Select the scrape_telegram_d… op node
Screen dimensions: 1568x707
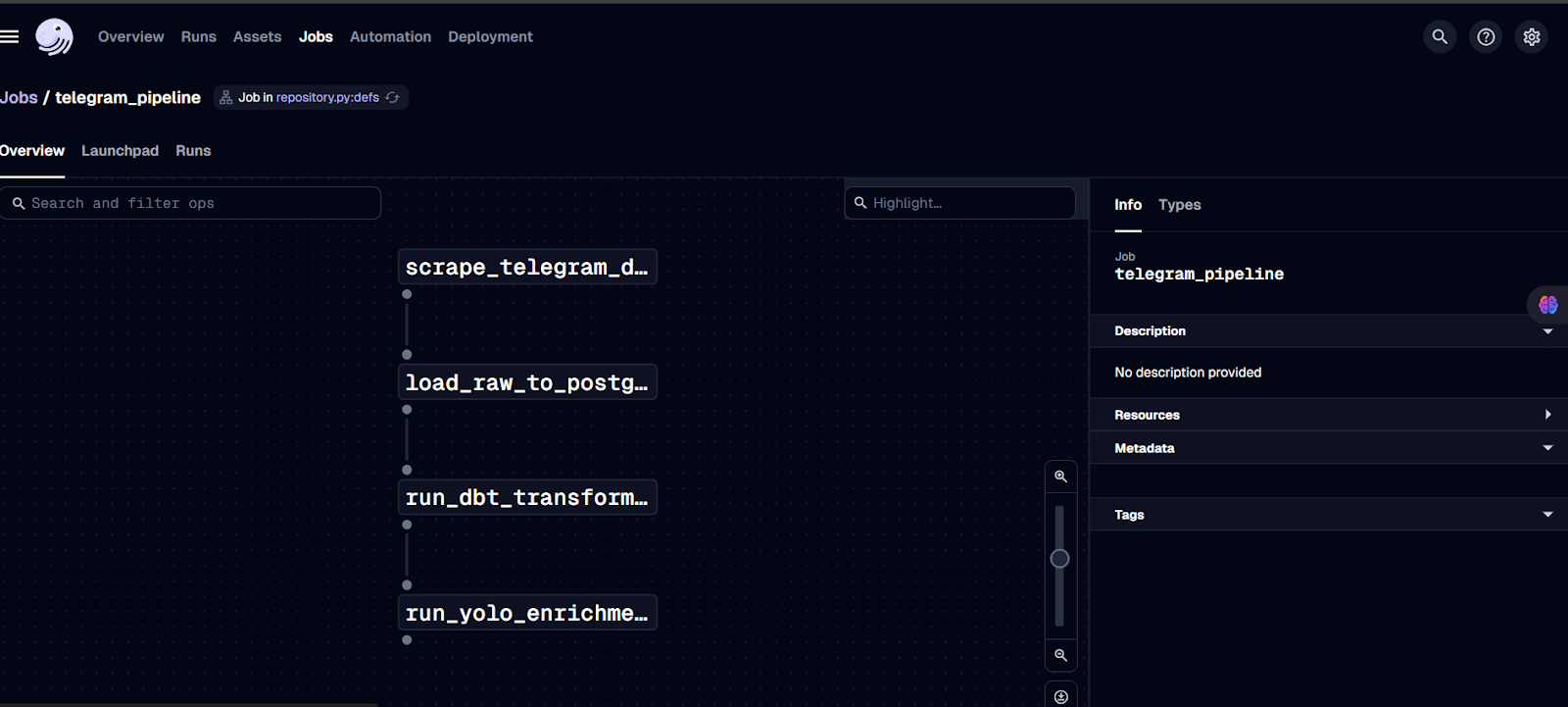(527, 267)
